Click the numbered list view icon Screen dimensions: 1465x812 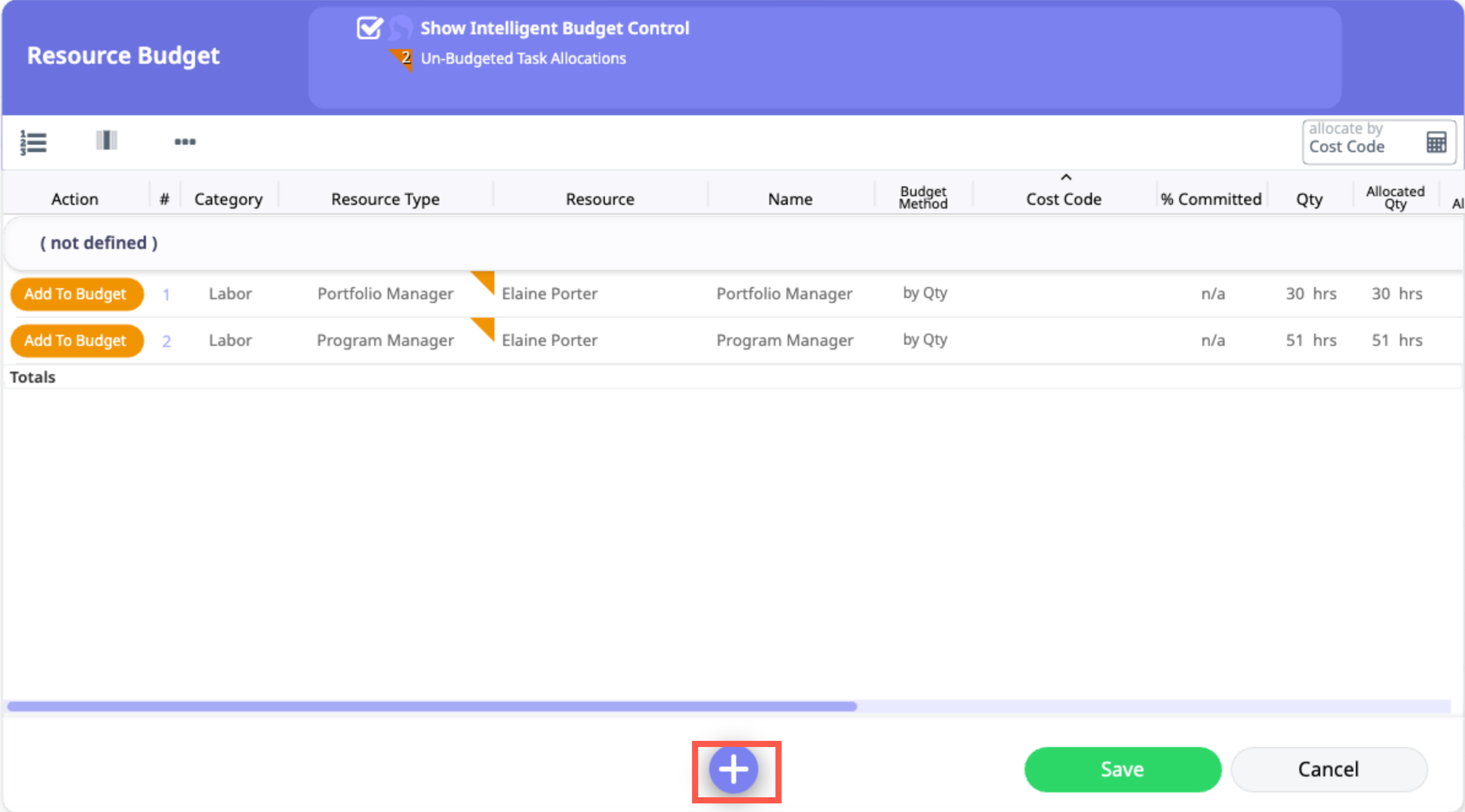click(x=33, y=142)
